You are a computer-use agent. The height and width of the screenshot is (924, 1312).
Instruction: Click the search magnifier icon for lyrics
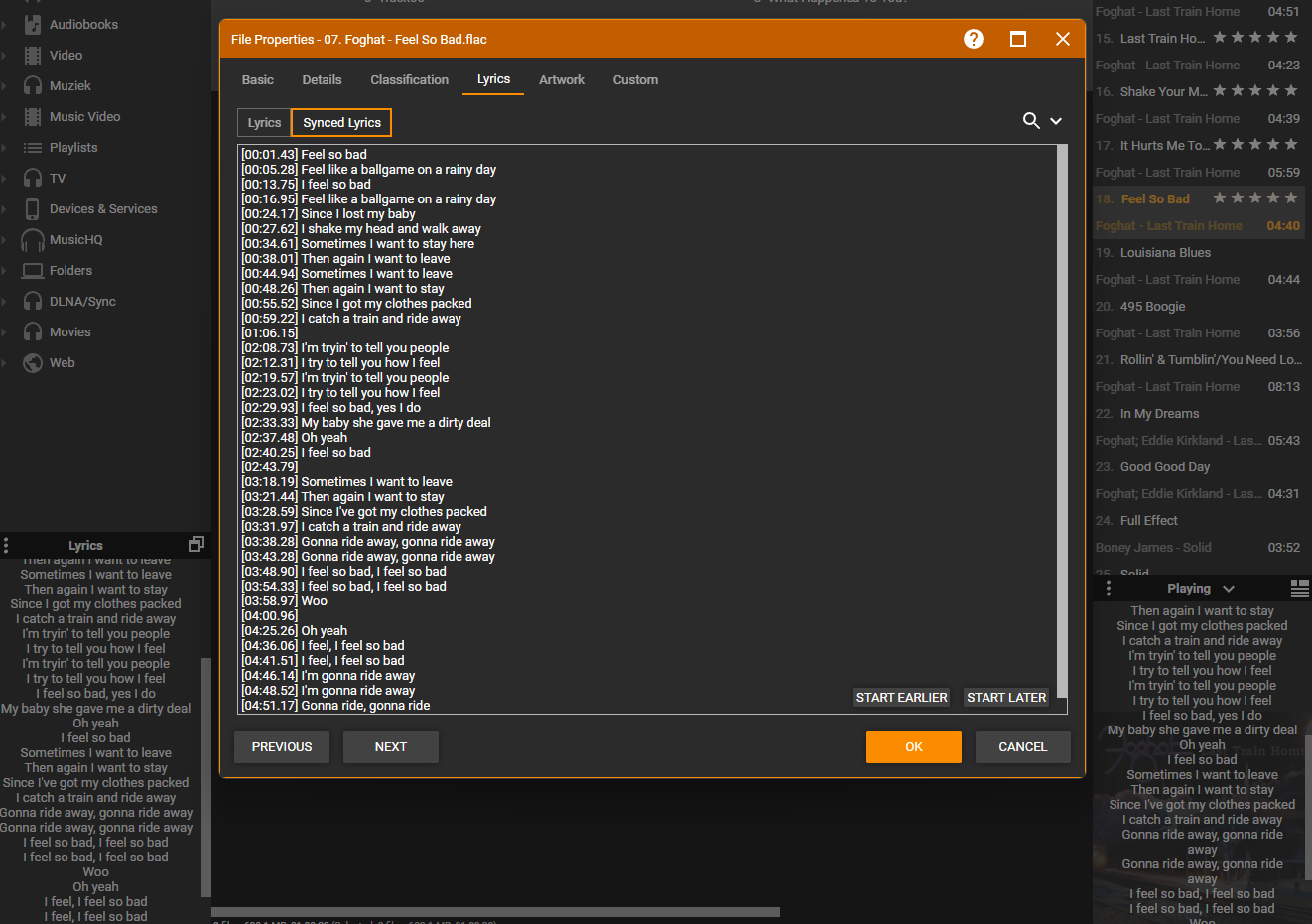tap(1031, 120)
